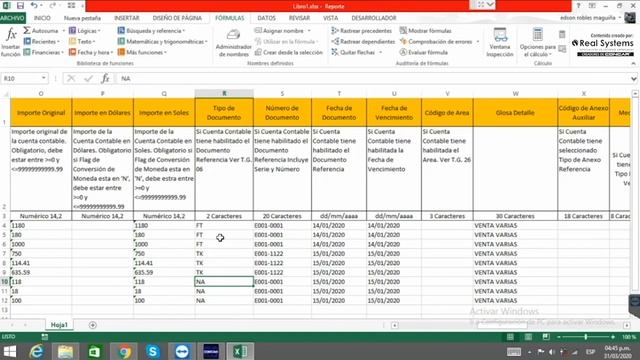The height and width of the screenshot is (360, 640).
Task: Open the Windows Start button
Action: [9, 351]
